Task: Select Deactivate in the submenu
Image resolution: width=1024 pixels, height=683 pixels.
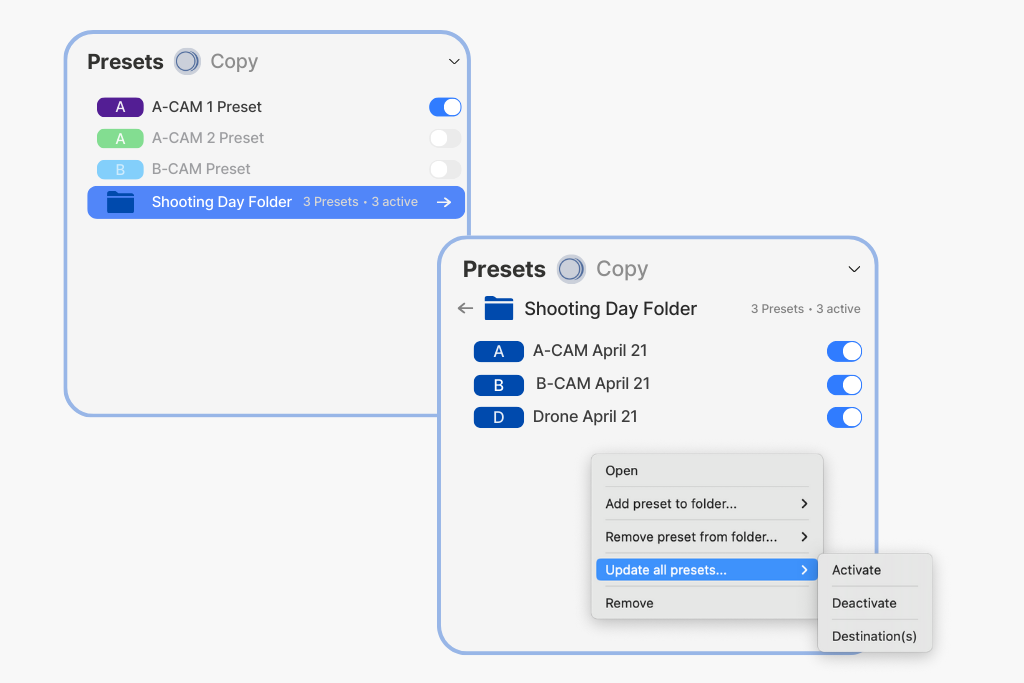Action: click(x=864, y=603)
